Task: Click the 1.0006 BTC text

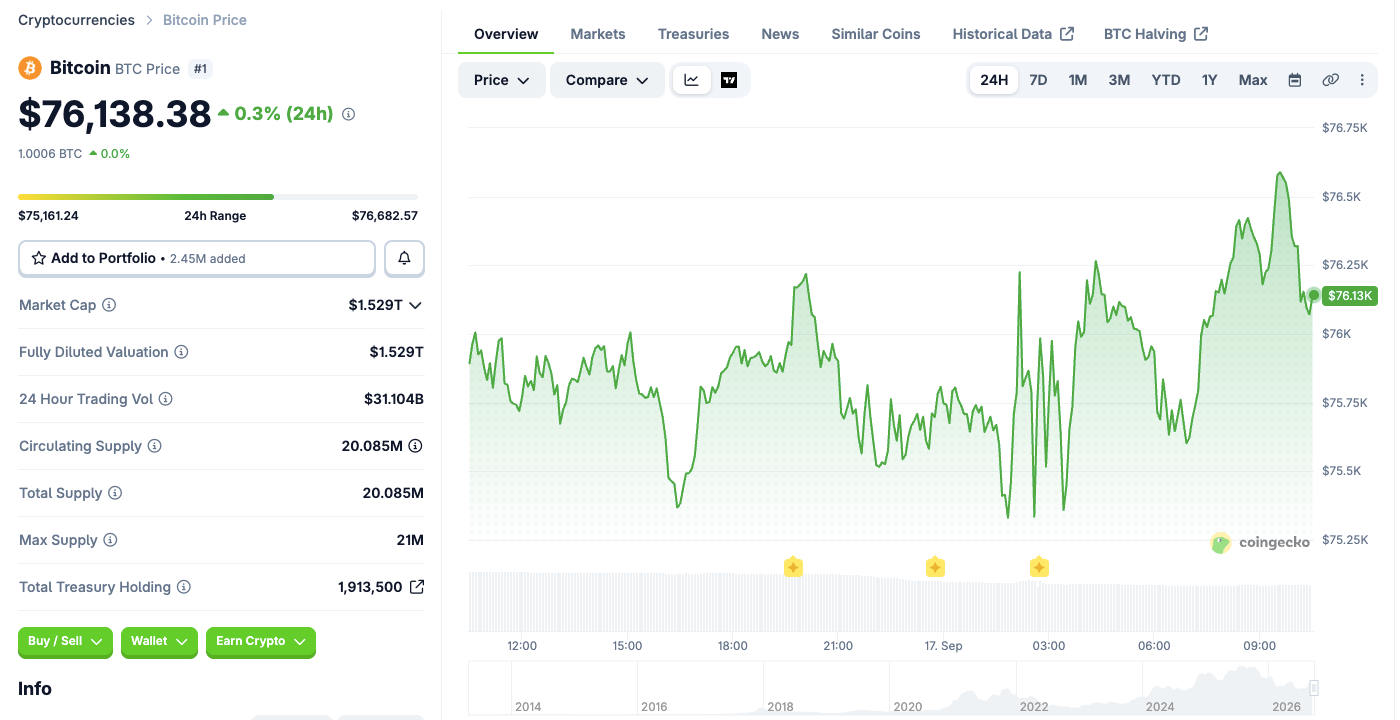Action: click(x=50, y=154)
